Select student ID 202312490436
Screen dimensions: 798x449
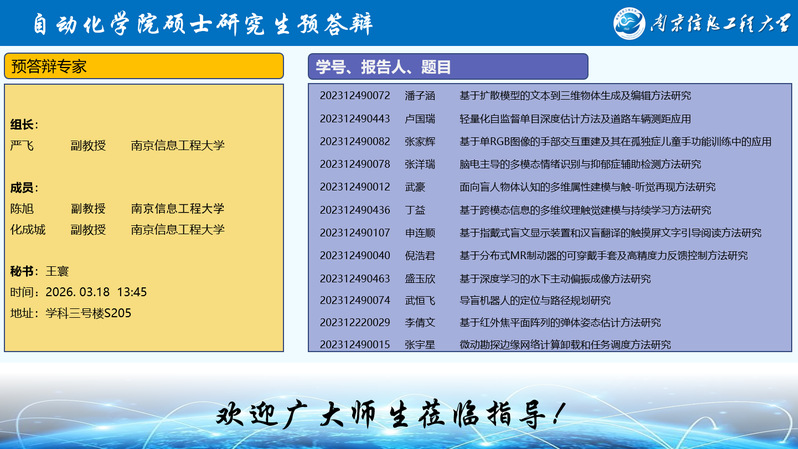(354, 210)
